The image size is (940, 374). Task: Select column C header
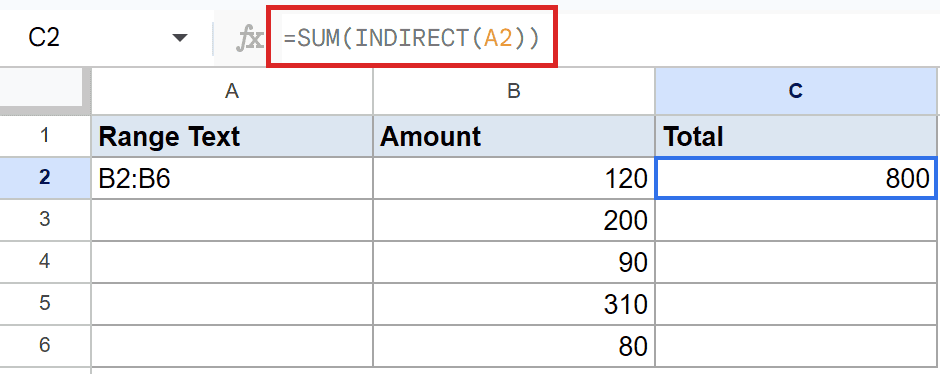click(796, 91)
